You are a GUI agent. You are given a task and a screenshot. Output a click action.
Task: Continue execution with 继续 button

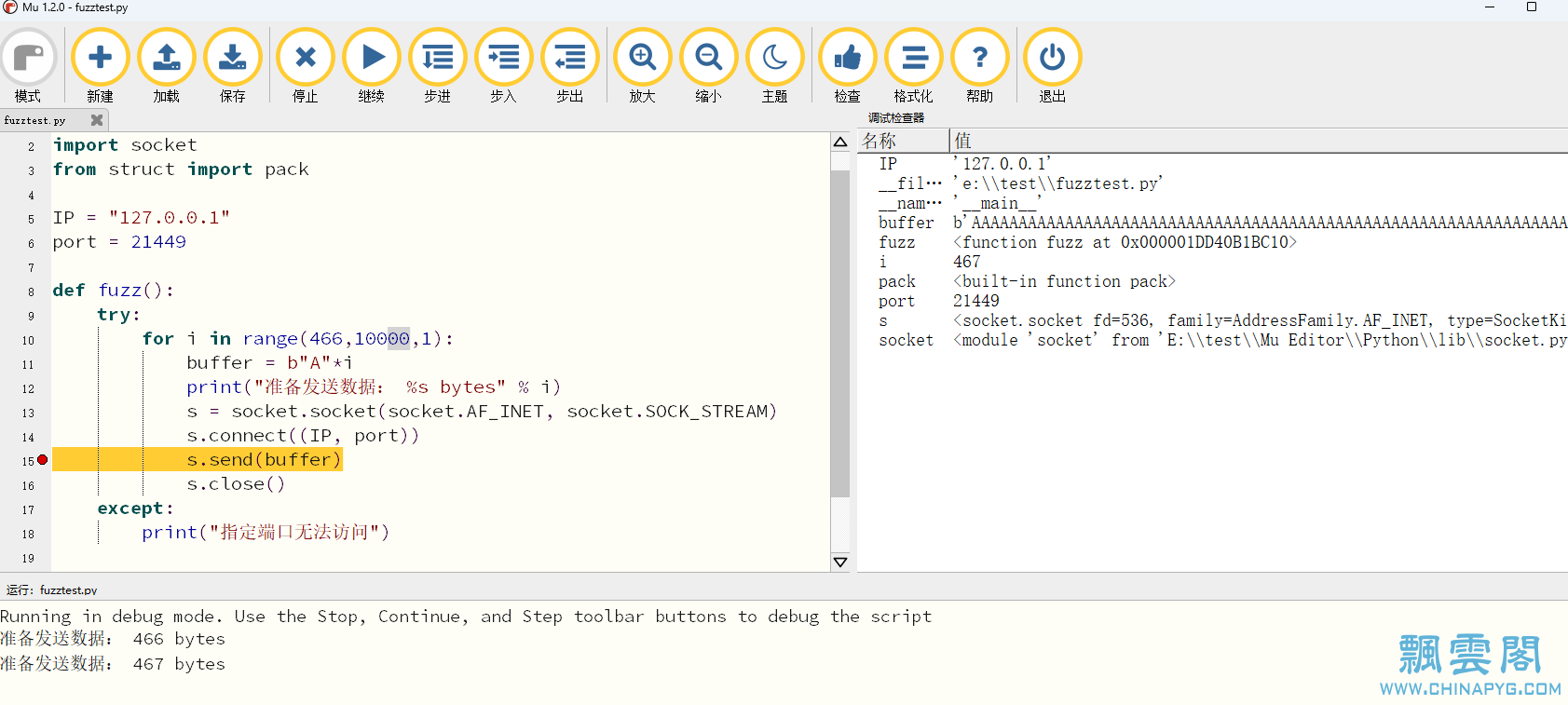point(371,65)
